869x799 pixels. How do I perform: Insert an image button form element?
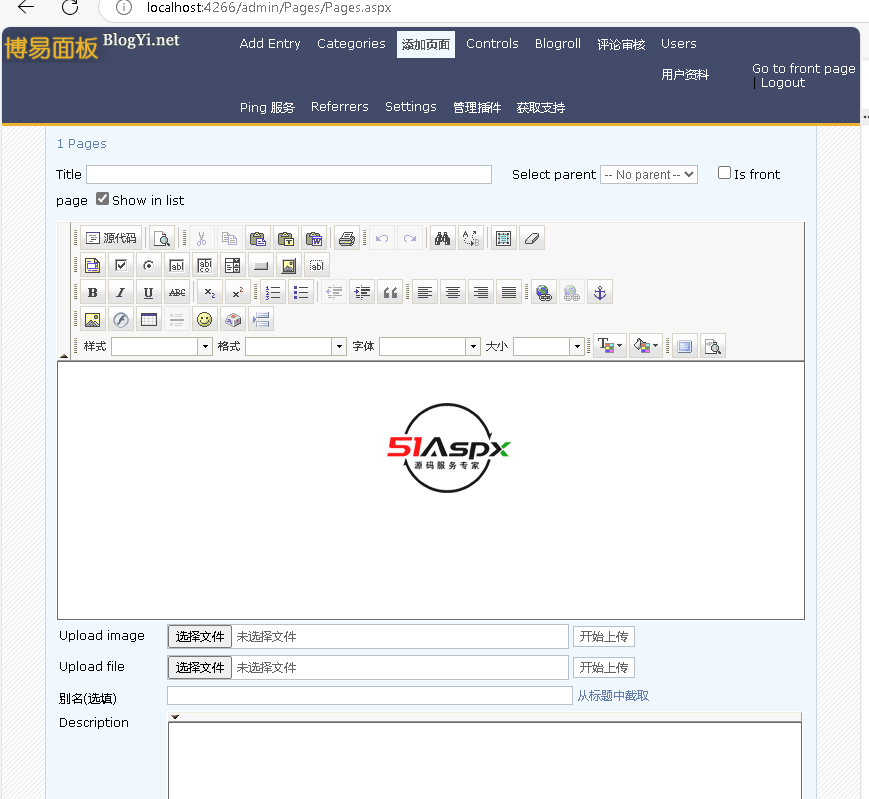coord(289,265)
